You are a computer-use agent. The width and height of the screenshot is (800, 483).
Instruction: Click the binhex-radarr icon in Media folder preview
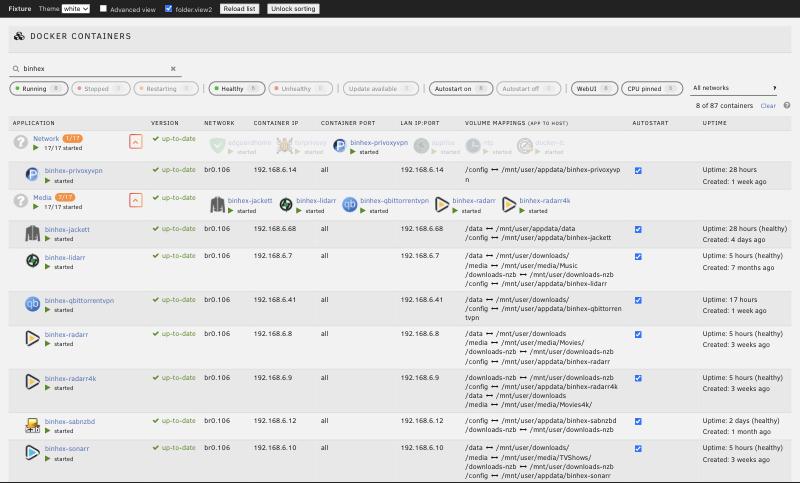pos(442,205)
